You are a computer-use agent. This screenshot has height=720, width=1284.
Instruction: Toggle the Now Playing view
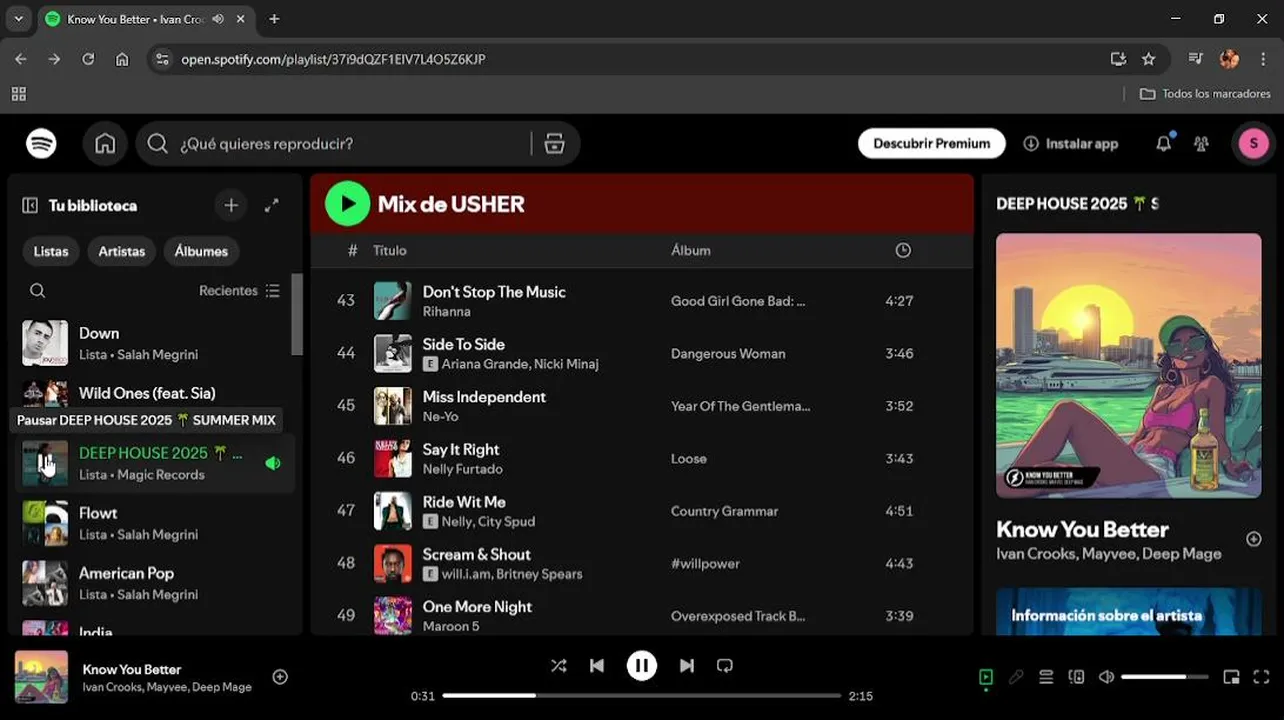pos(986,677)
